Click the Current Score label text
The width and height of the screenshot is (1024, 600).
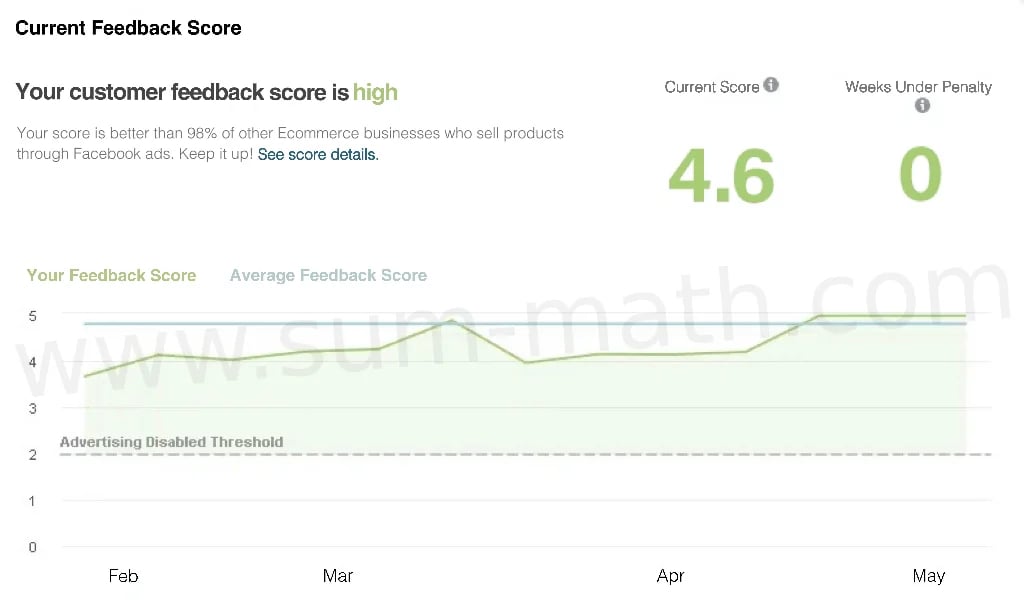[x=711, y=87]
